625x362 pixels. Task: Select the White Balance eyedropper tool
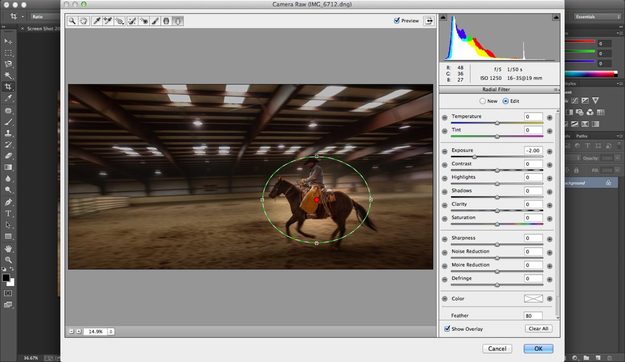tap(96, 21)
